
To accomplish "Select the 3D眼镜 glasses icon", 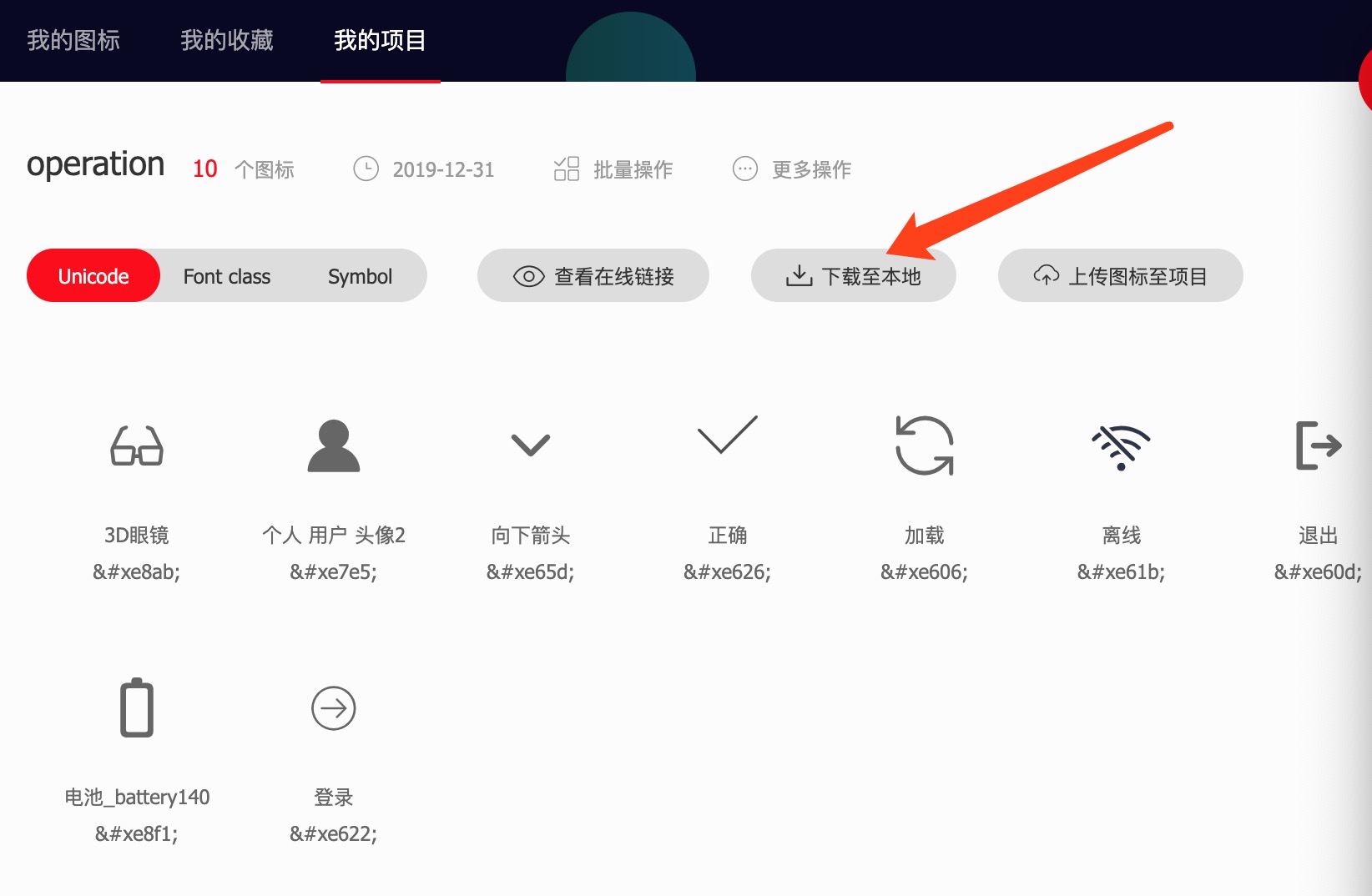I will click(136, 446).
